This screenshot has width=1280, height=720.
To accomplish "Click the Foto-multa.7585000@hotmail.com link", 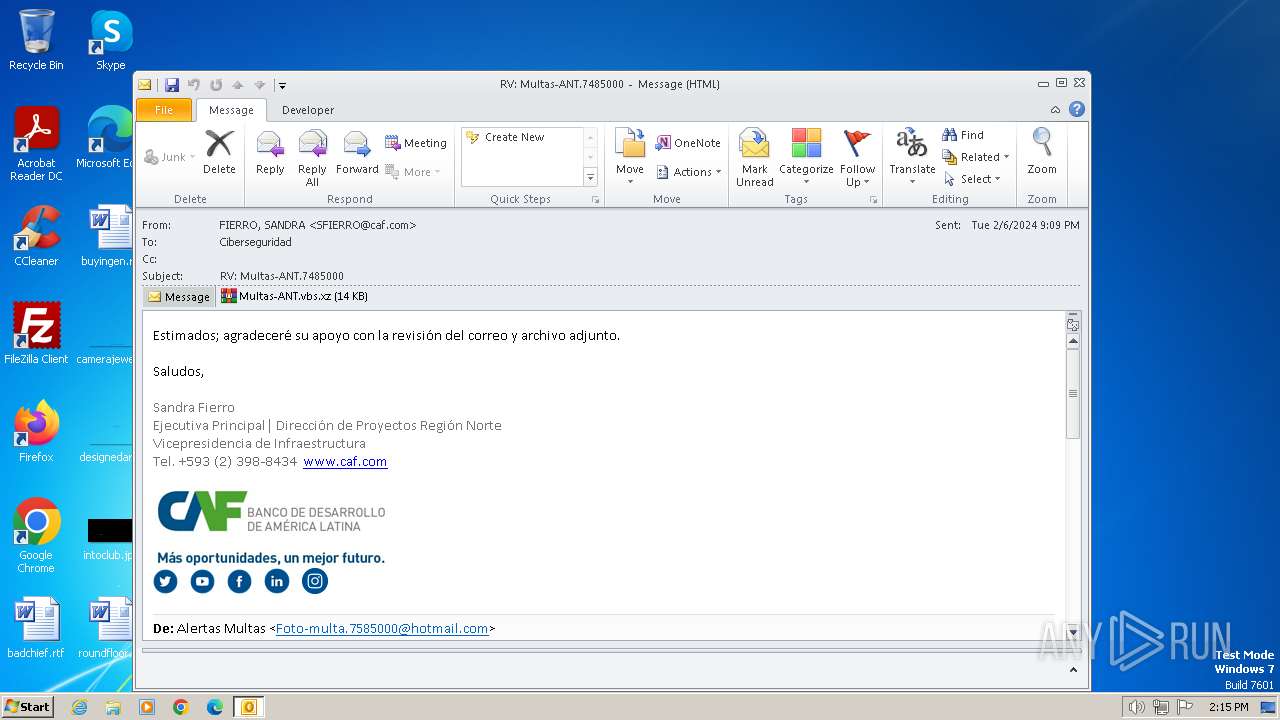I will [382, 628].
